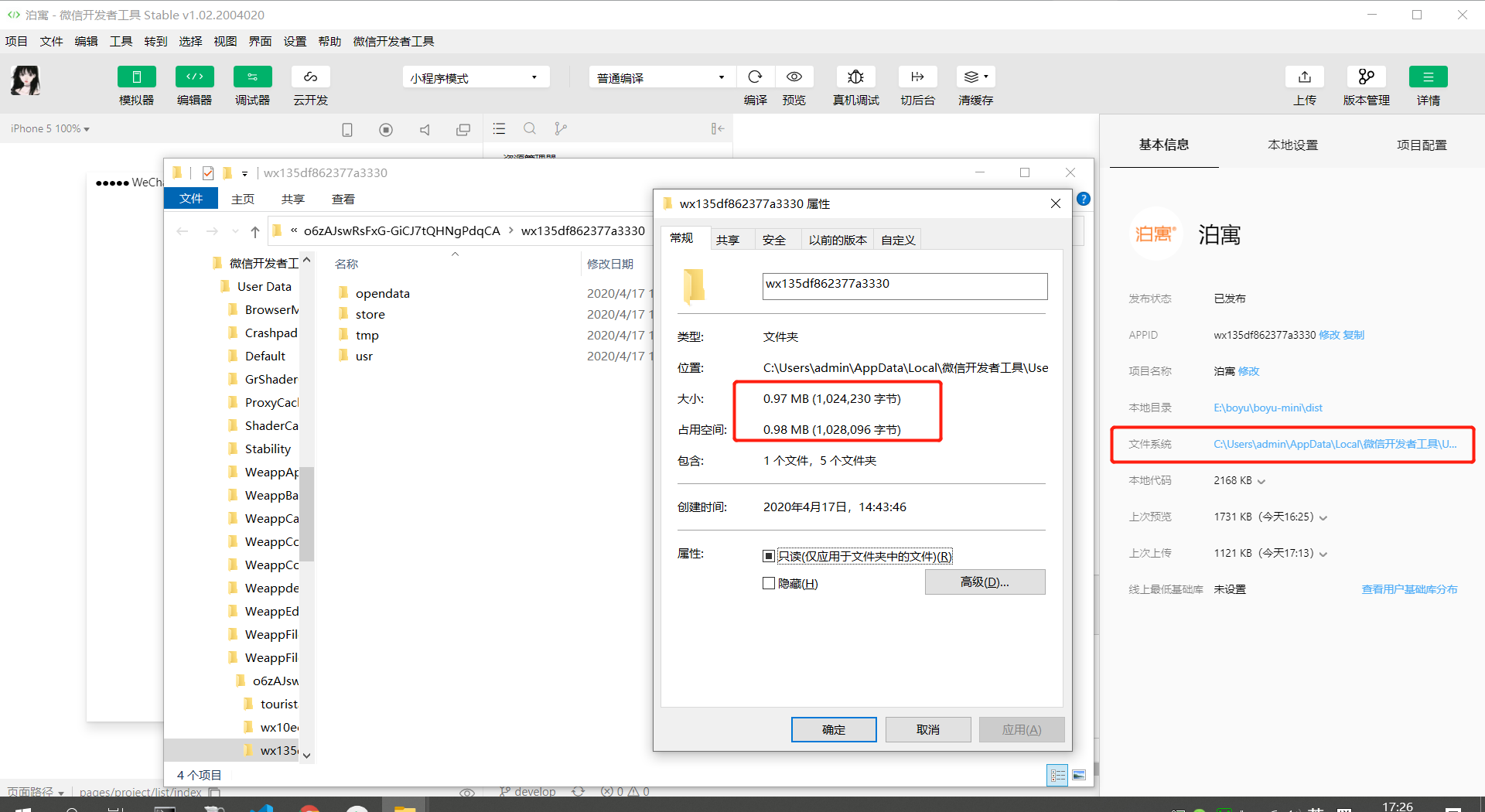Toggle the 调试器 debugger panel button
The height and width of the screenshot is (812, 1485).
(x=252, y=77)
